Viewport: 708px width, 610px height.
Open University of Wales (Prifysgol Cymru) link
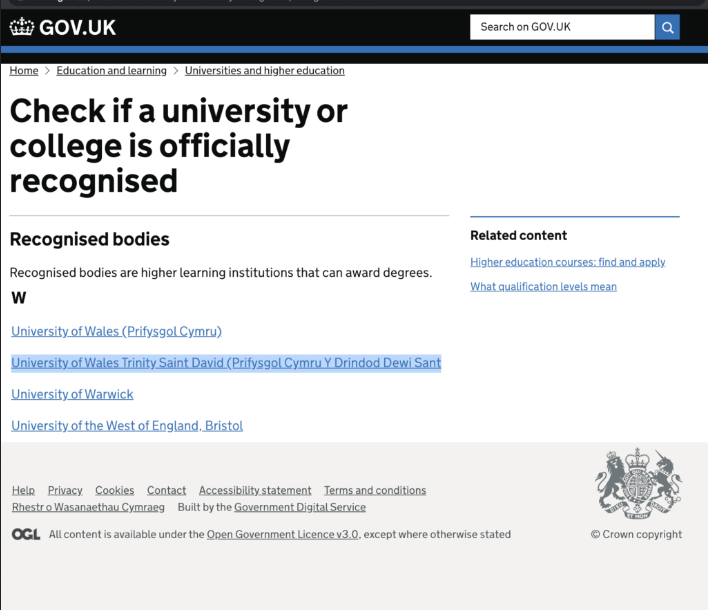point(116,331)
